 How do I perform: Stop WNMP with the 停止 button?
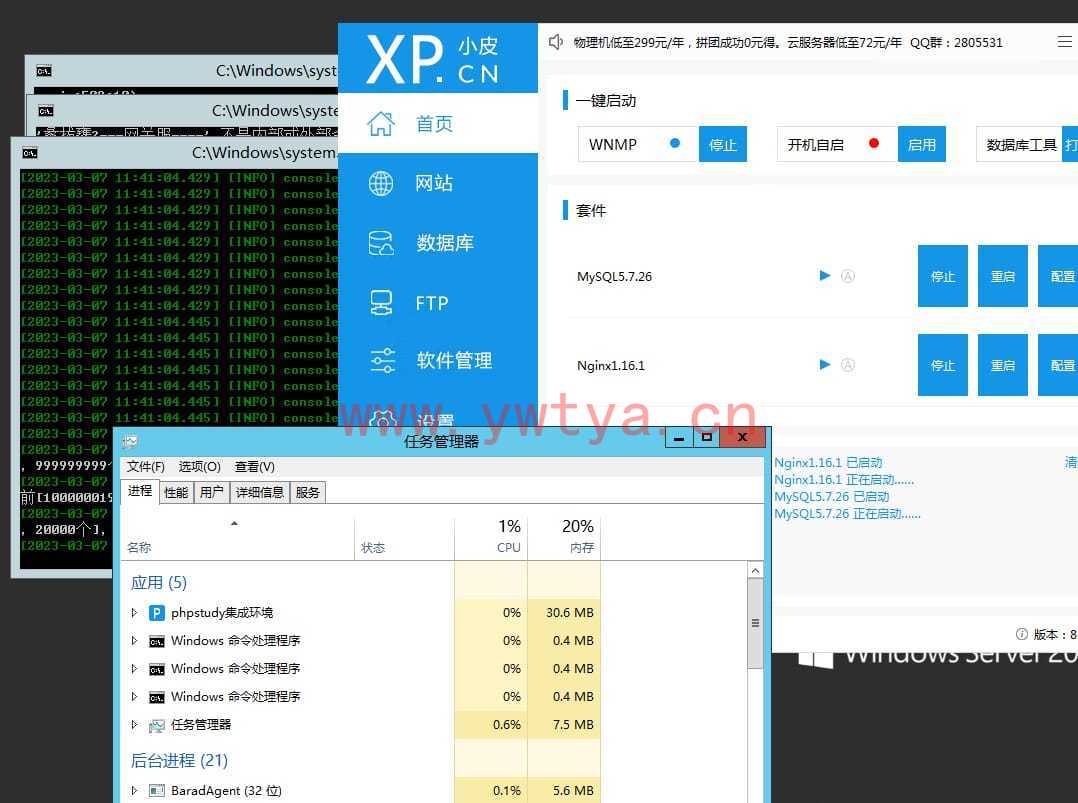tap(723, 144)
